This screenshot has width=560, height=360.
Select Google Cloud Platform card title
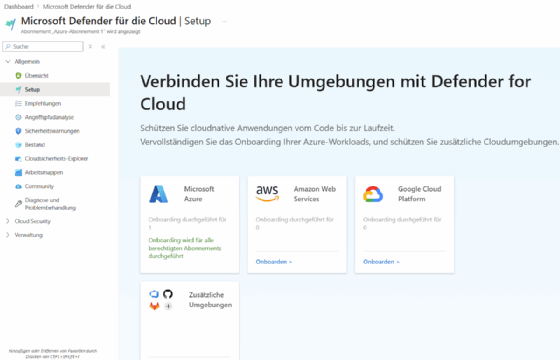(x=420, y=194)
